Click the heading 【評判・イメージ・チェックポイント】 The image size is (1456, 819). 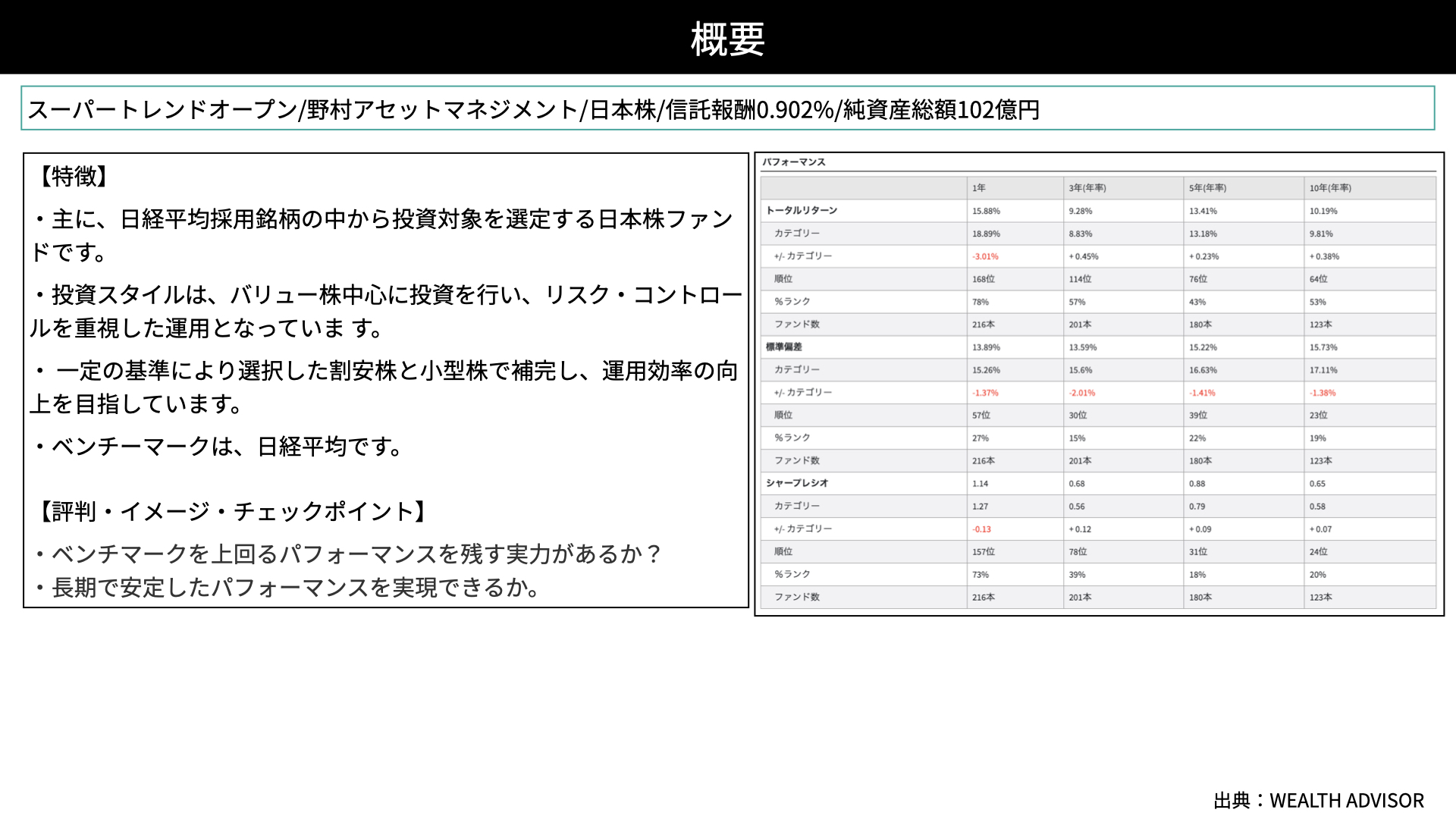coord(232,511)
